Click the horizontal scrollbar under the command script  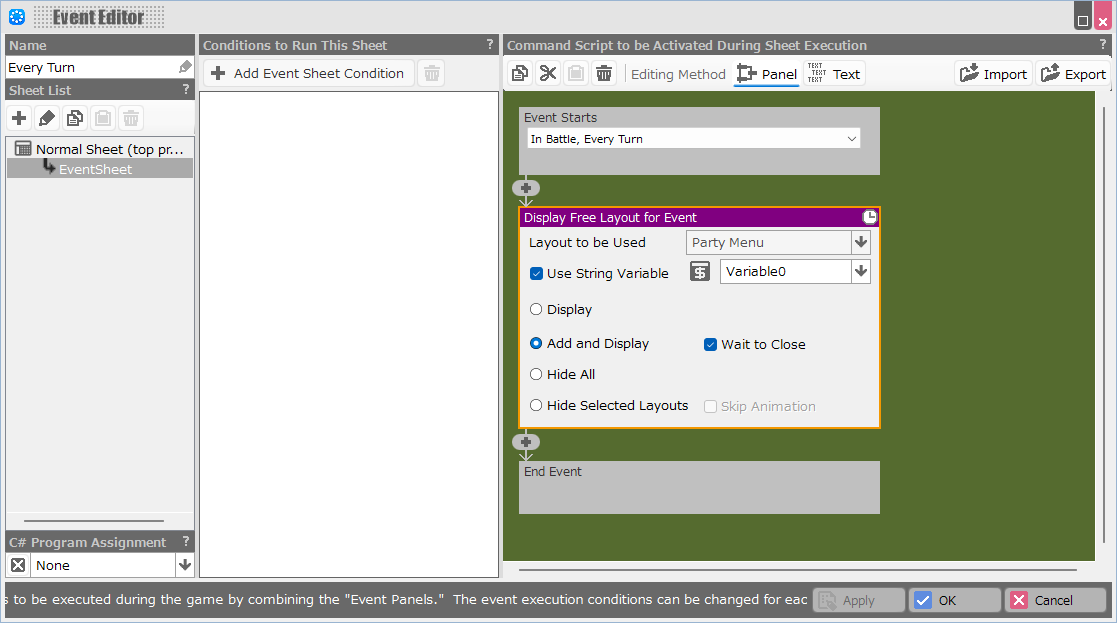pyautogui.click(x=797, y=570)
